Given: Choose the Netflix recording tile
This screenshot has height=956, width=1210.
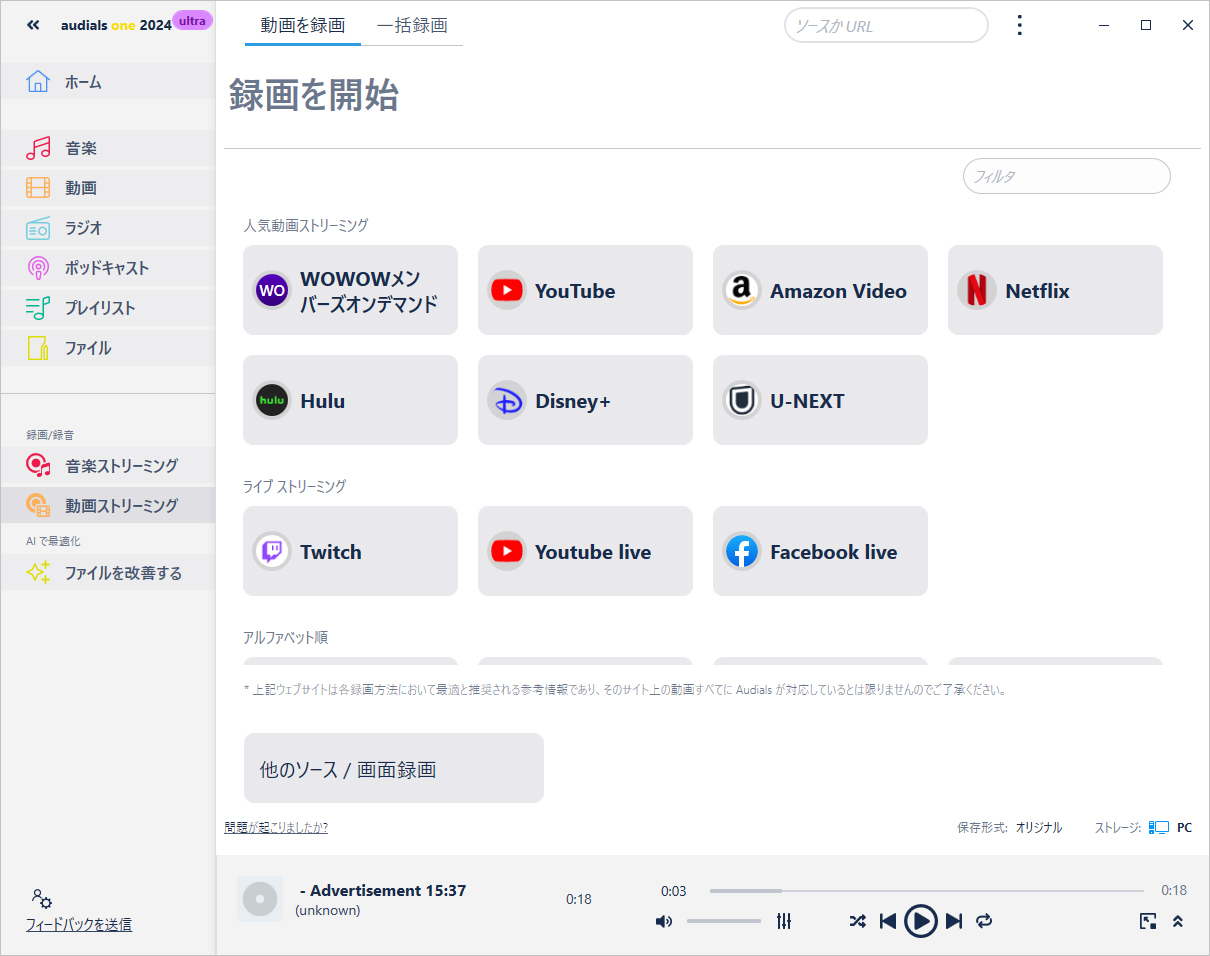Looking at the screenshot, I should (1055, 290).
